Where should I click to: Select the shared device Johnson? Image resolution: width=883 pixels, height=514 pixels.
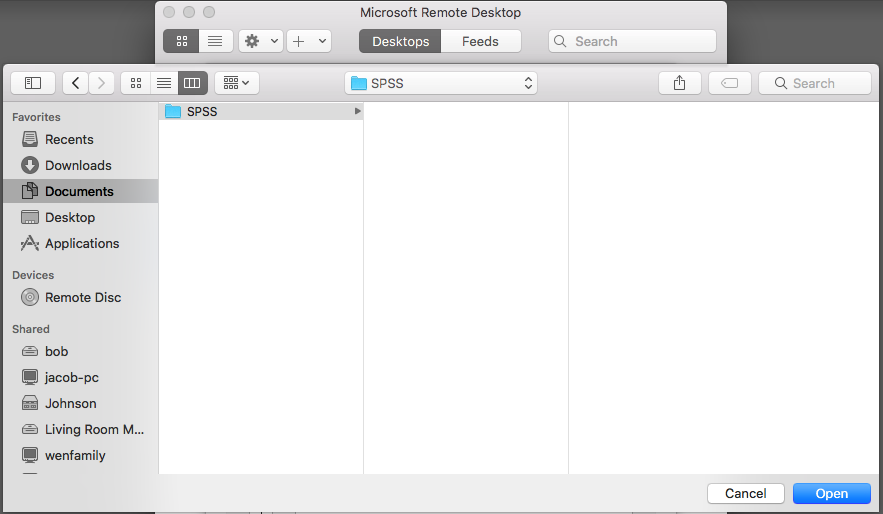tap(70, 403)
